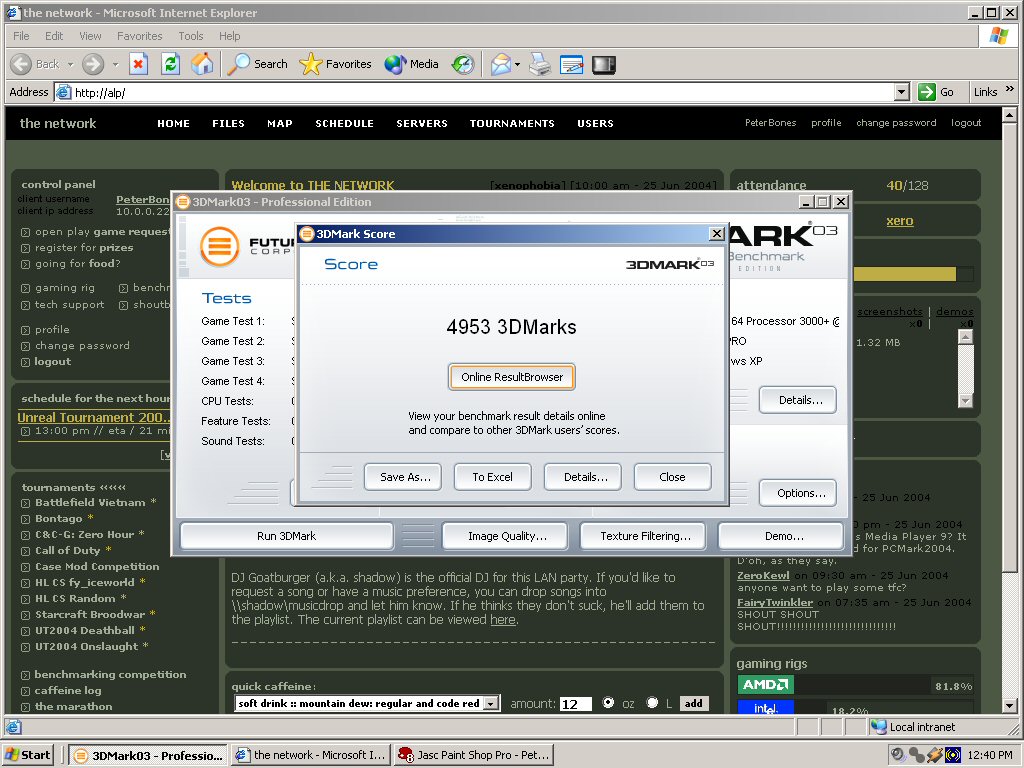Select the oz radio button
This screenshot has height=768, width=1024.
[x=609, y=703]
